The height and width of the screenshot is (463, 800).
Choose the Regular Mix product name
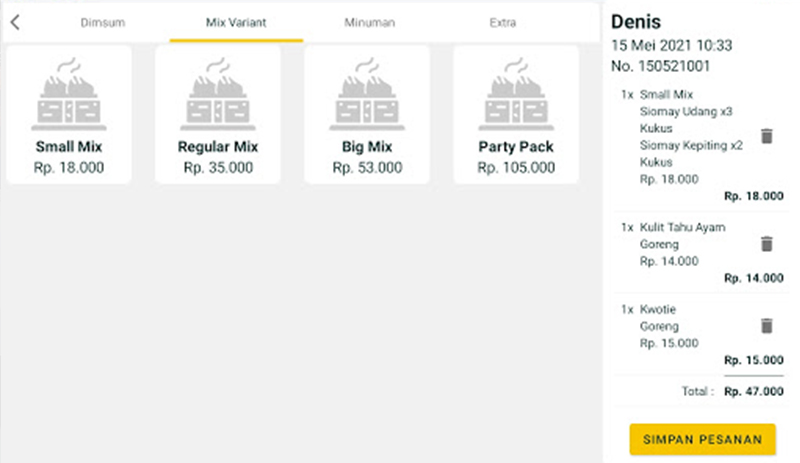point(218,147)
